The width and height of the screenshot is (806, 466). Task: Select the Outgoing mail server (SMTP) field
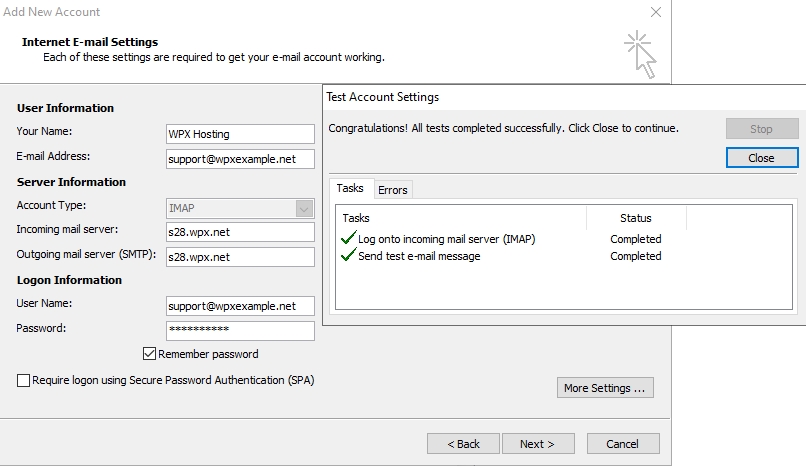pos(240,257)
